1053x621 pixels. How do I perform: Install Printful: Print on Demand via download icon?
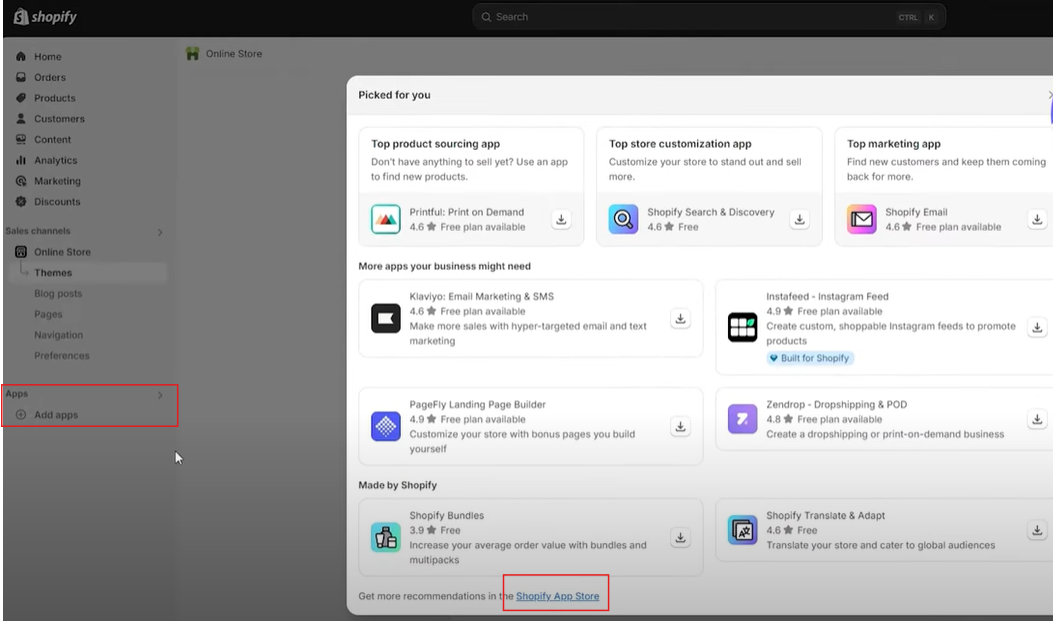pyautogui.click(x=561, y=220)
